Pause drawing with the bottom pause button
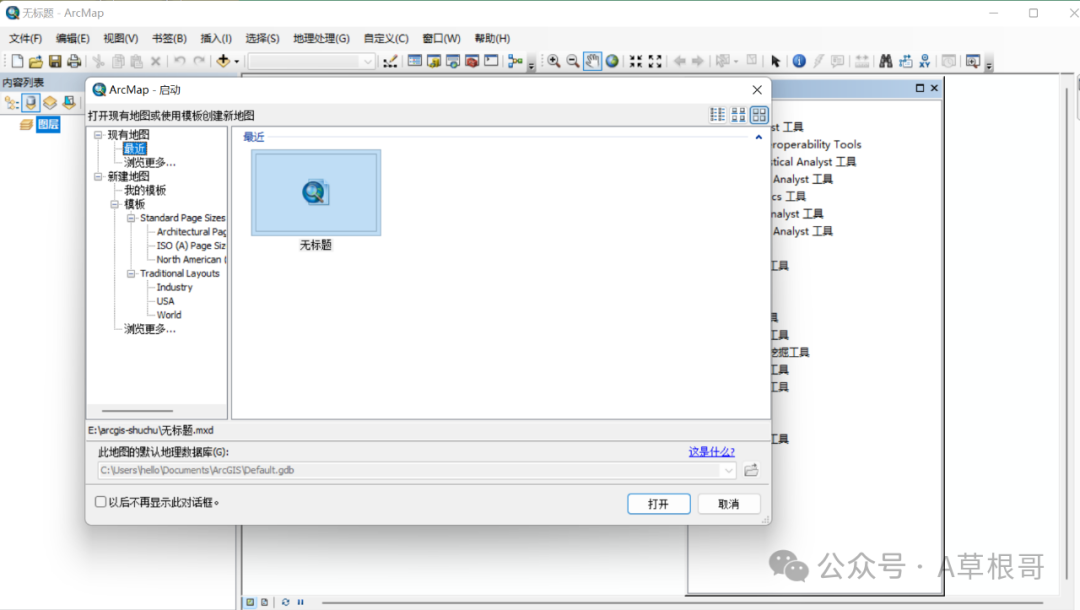 (x=300, y=602)
